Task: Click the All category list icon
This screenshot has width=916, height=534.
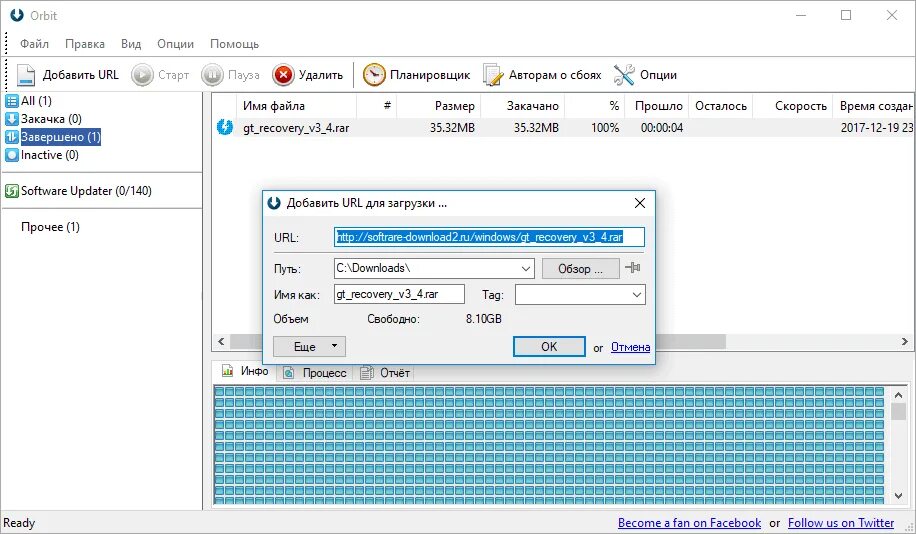Action: (x=12, y=101)
